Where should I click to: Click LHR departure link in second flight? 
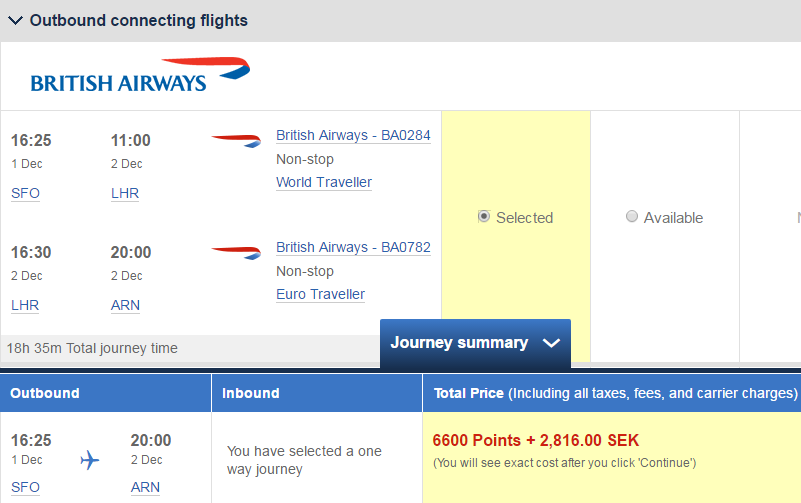tap(25, 305)
